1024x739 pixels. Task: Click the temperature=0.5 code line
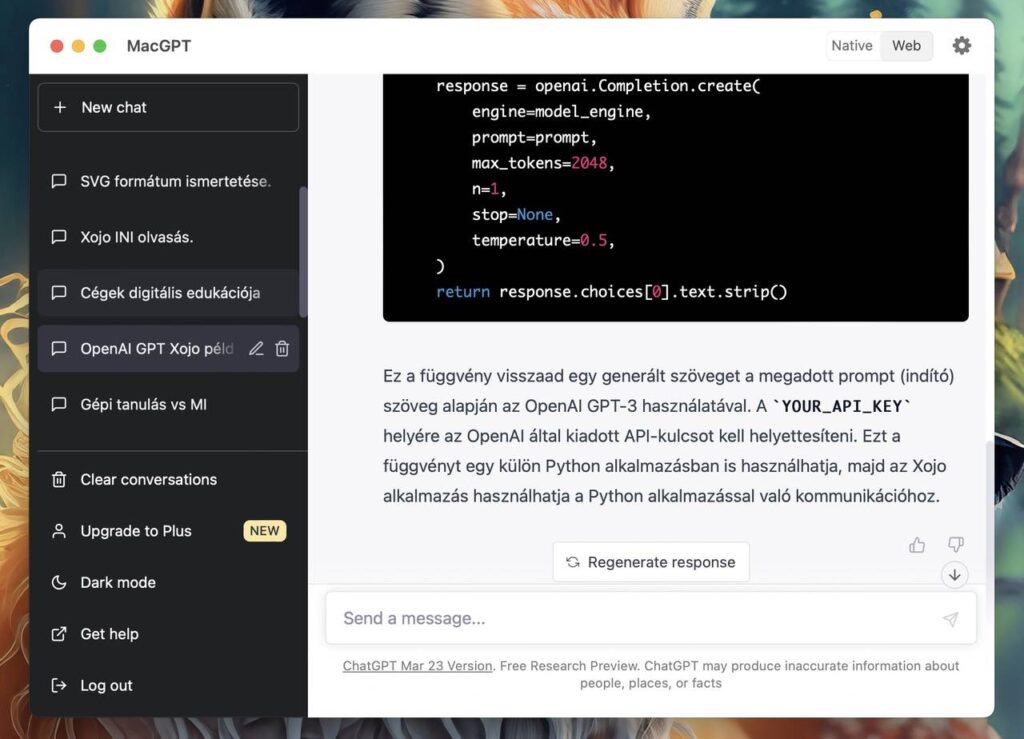pyautogui.click(x=543, y=240)
